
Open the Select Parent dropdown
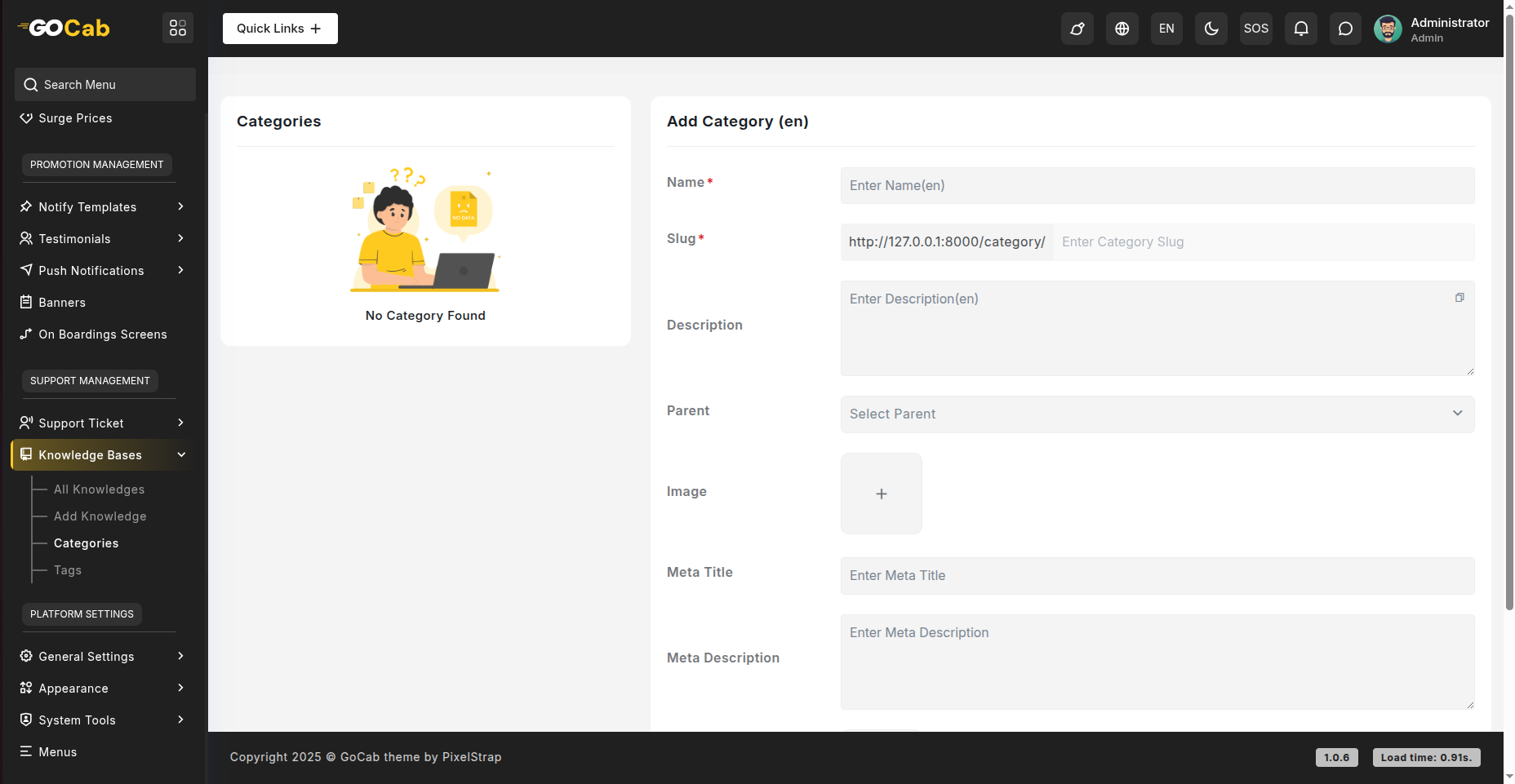(1157, 414)
